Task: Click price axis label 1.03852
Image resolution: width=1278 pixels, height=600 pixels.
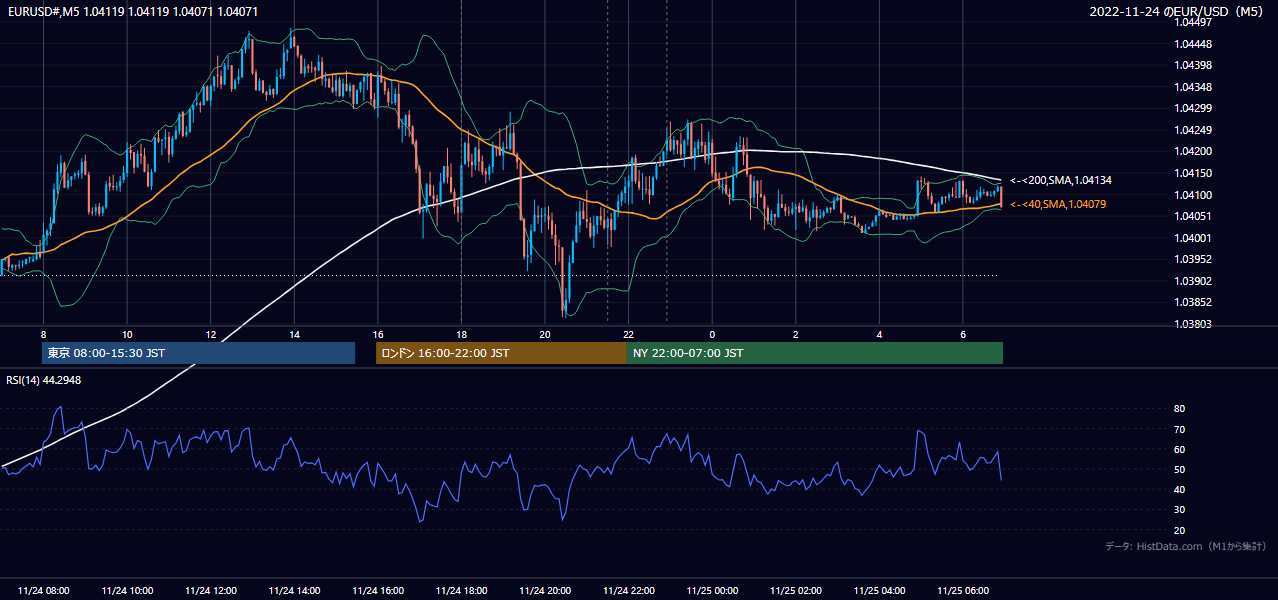Action: pos(1193,302)
